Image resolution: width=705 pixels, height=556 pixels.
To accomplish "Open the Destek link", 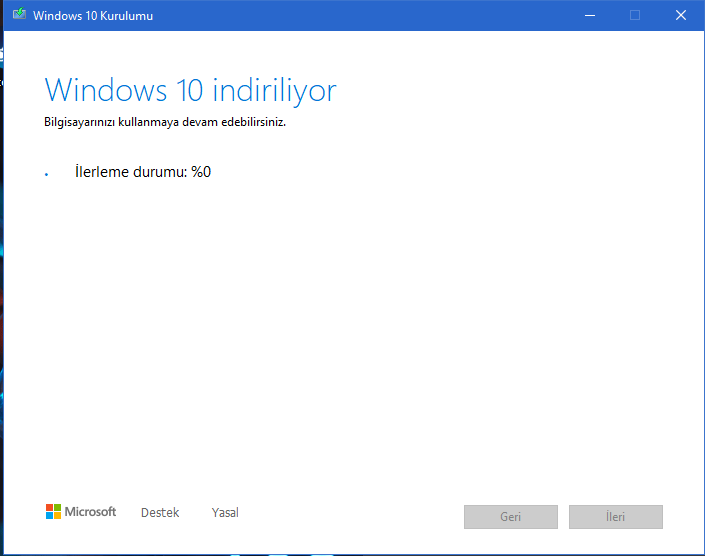I will coord(160,512).
